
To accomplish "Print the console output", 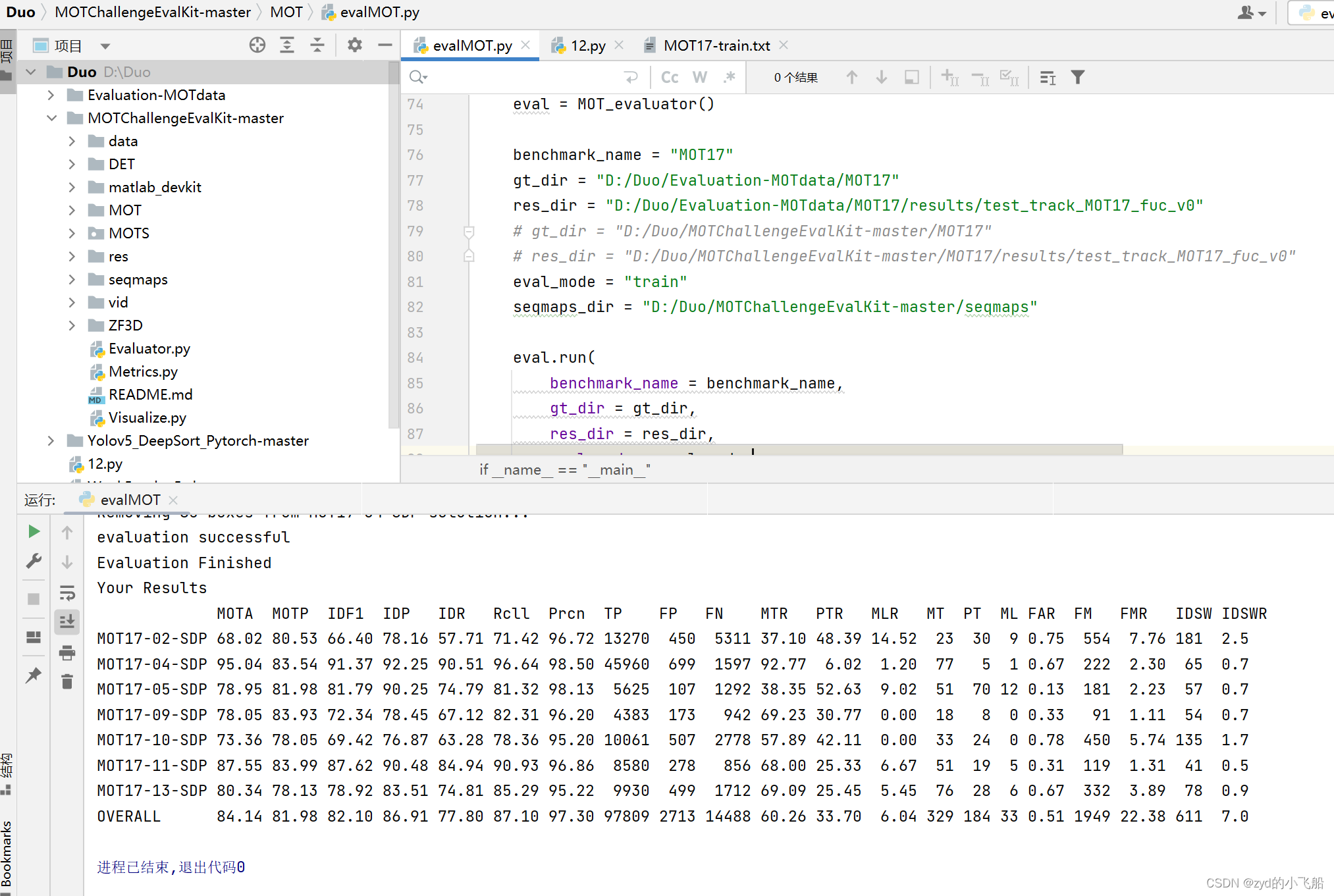I will [67, 653].
